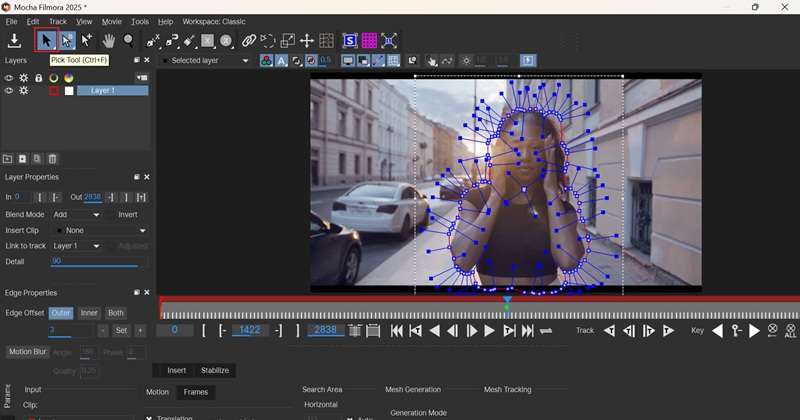This screenshot has width=800, height=420.
Task: Click the move crosshair tool
Action: coord(307,40)
